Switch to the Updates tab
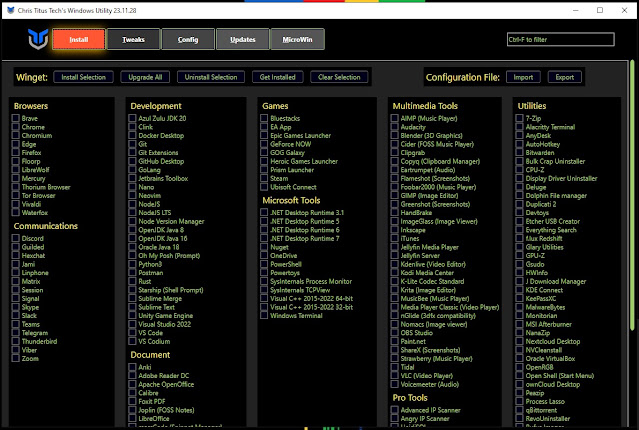Viewport: 639px width, 430px height. point(242,40)
